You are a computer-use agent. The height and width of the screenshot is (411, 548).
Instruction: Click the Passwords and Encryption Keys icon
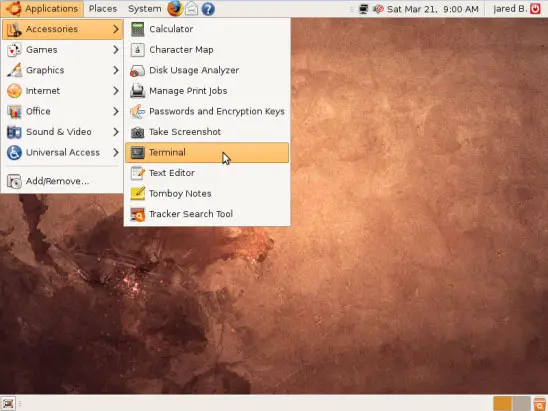click(137, 111)
